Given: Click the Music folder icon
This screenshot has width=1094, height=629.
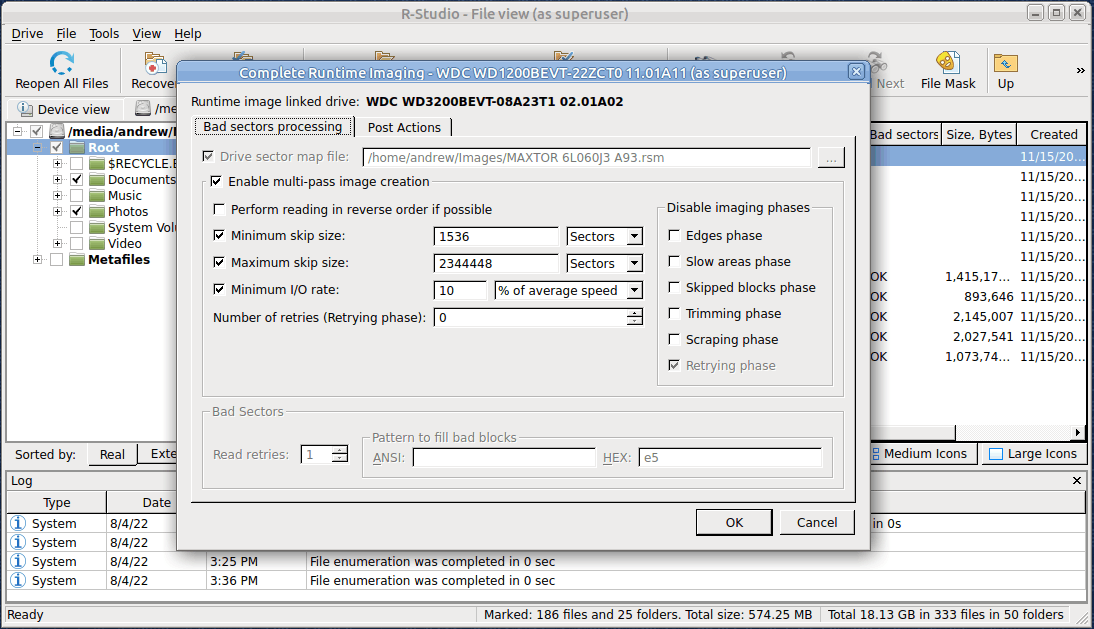Looking at the screenshot, I should coord(97,195).
